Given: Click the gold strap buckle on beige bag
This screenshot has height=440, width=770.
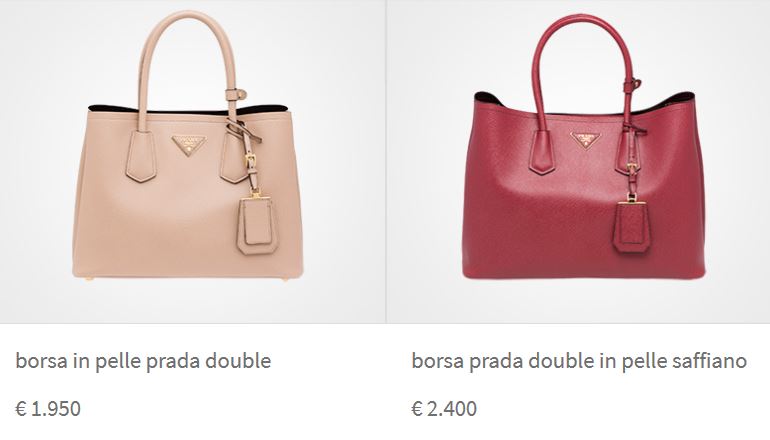Looking at the screenshot, I should click(250, 159).
